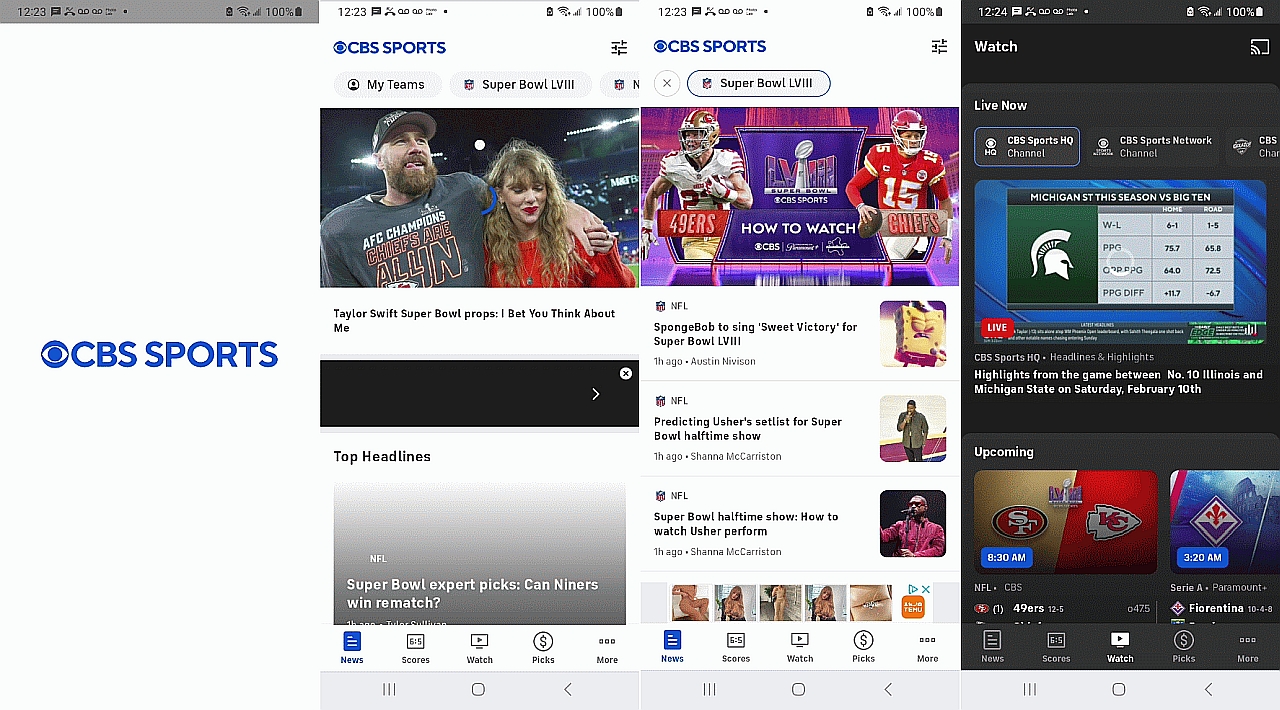Tap News icon on third screen
1280x710 pixels.
672,647
